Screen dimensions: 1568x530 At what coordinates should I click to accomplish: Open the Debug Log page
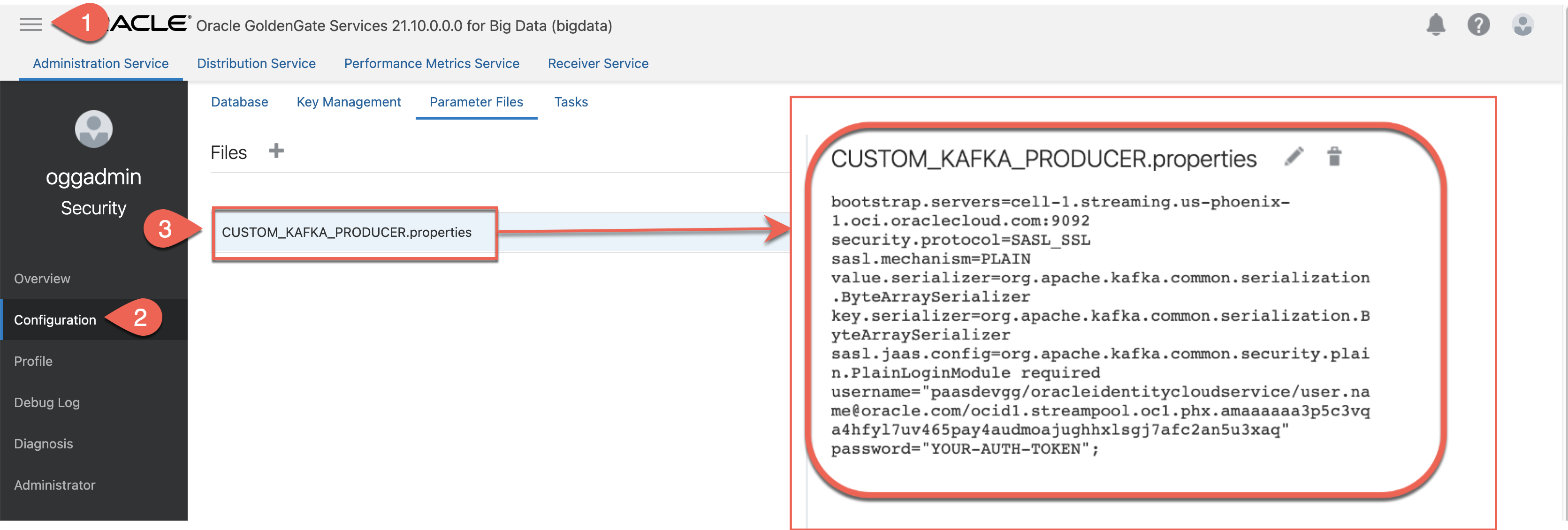[47, 402]
